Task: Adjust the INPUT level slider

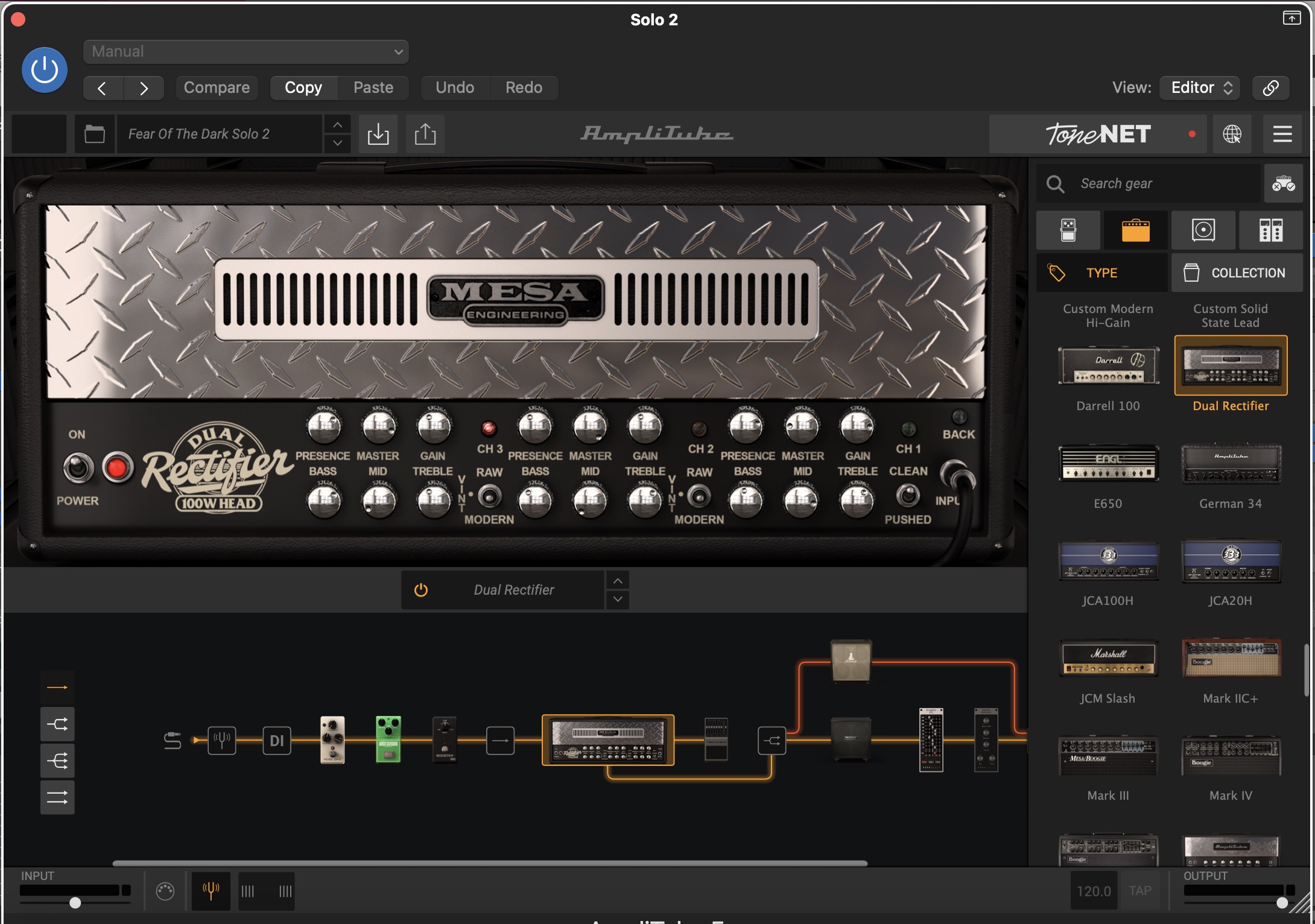Action: pyautogui.click(x=75, y=903)
